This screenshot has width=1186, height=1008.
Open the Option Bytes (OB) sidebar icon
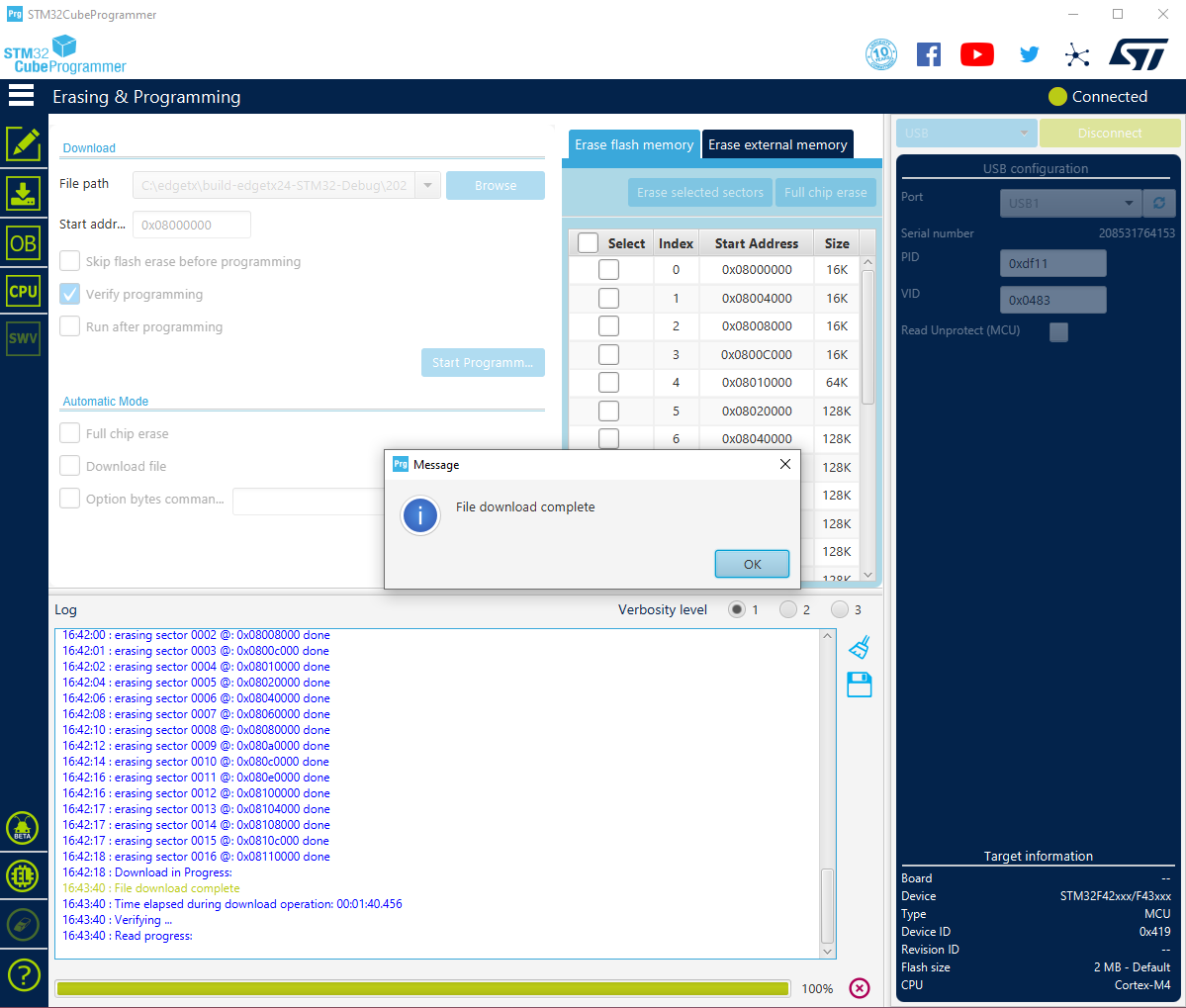[x=23, y=242]
